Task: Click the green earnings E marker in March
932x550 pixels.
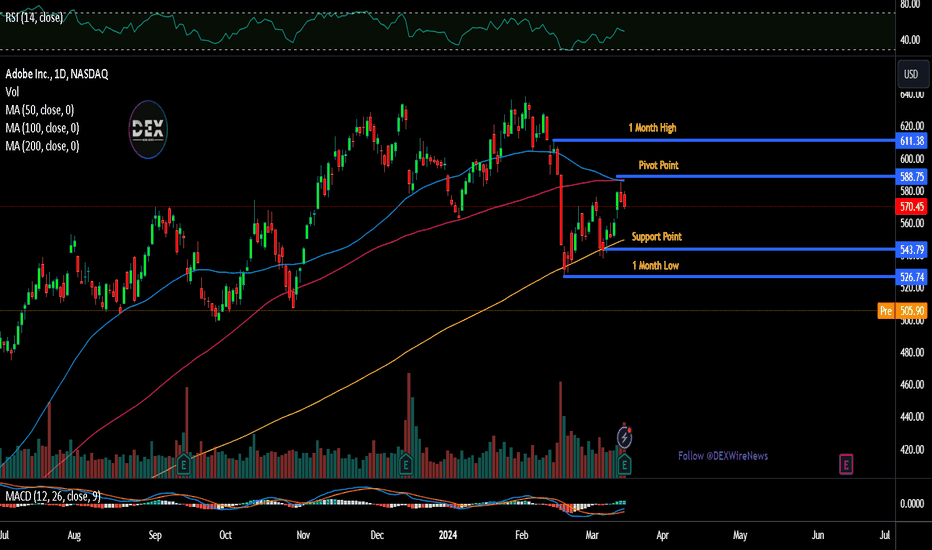Action: click(x=624, y=464)
